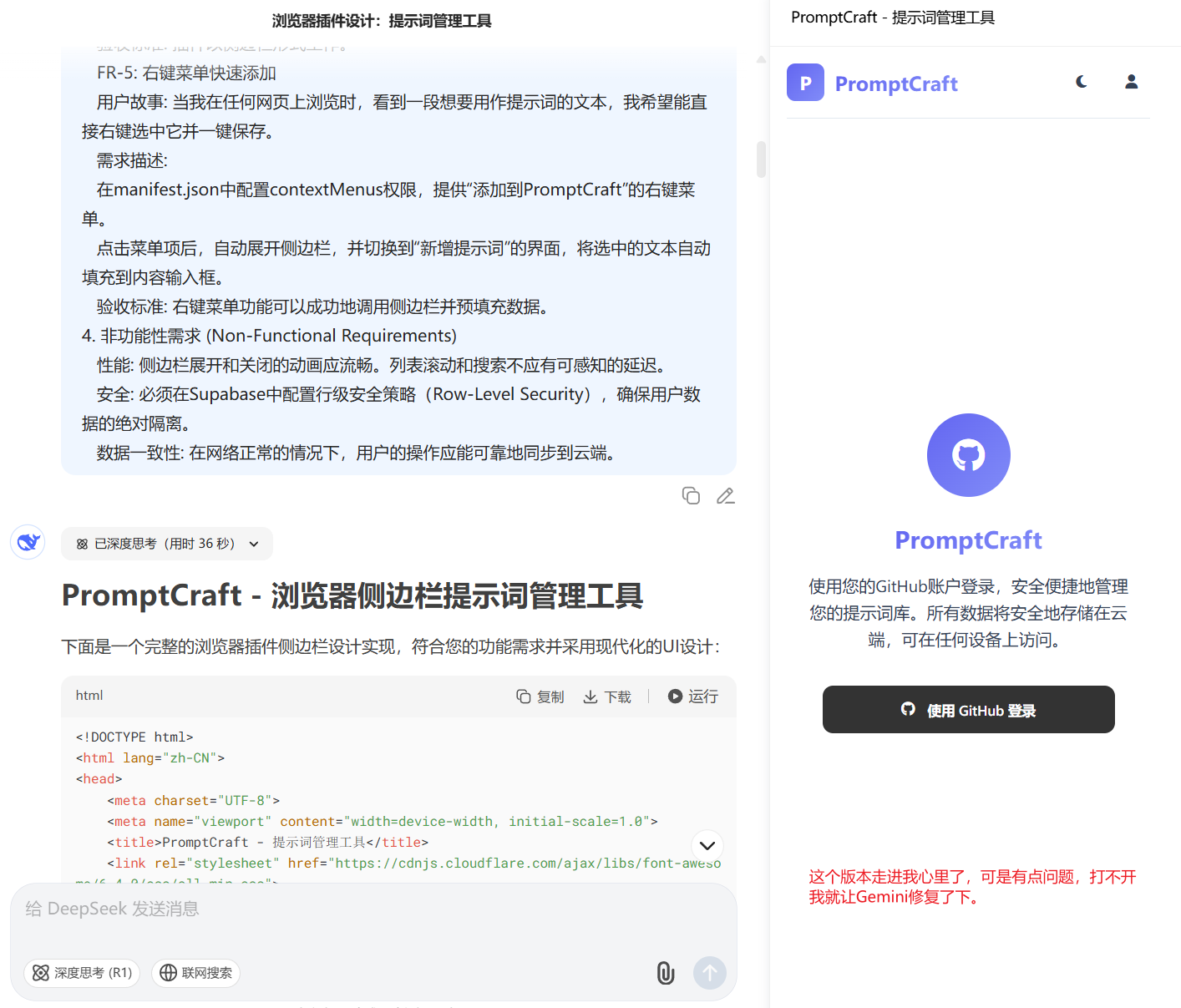Click the text 4. 非功能性需求 (Non-Functional Requirements)
1181x1008 pixels.
(x=269, y=336)
